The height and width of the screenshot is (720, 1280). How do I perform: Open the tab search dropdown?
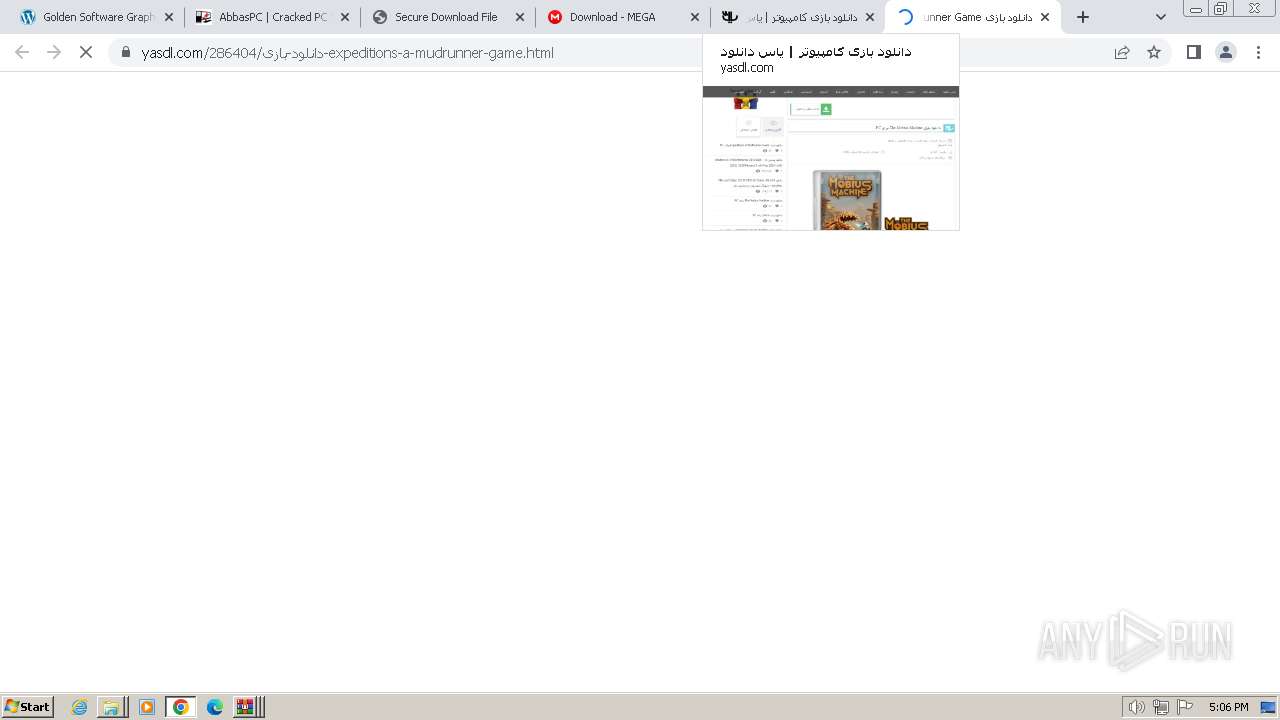(1161, 17)
